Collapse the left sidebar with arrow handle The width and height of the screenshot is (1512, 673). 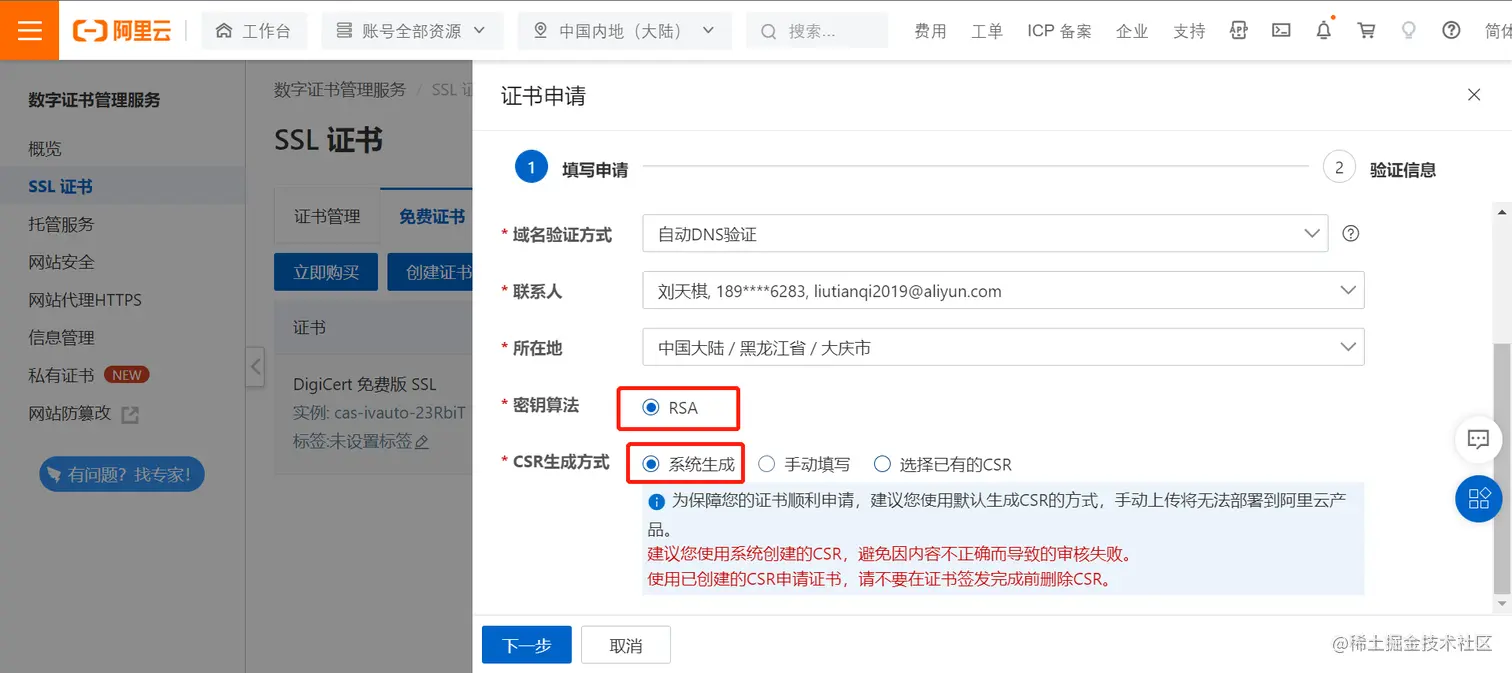tap(255, 367)
